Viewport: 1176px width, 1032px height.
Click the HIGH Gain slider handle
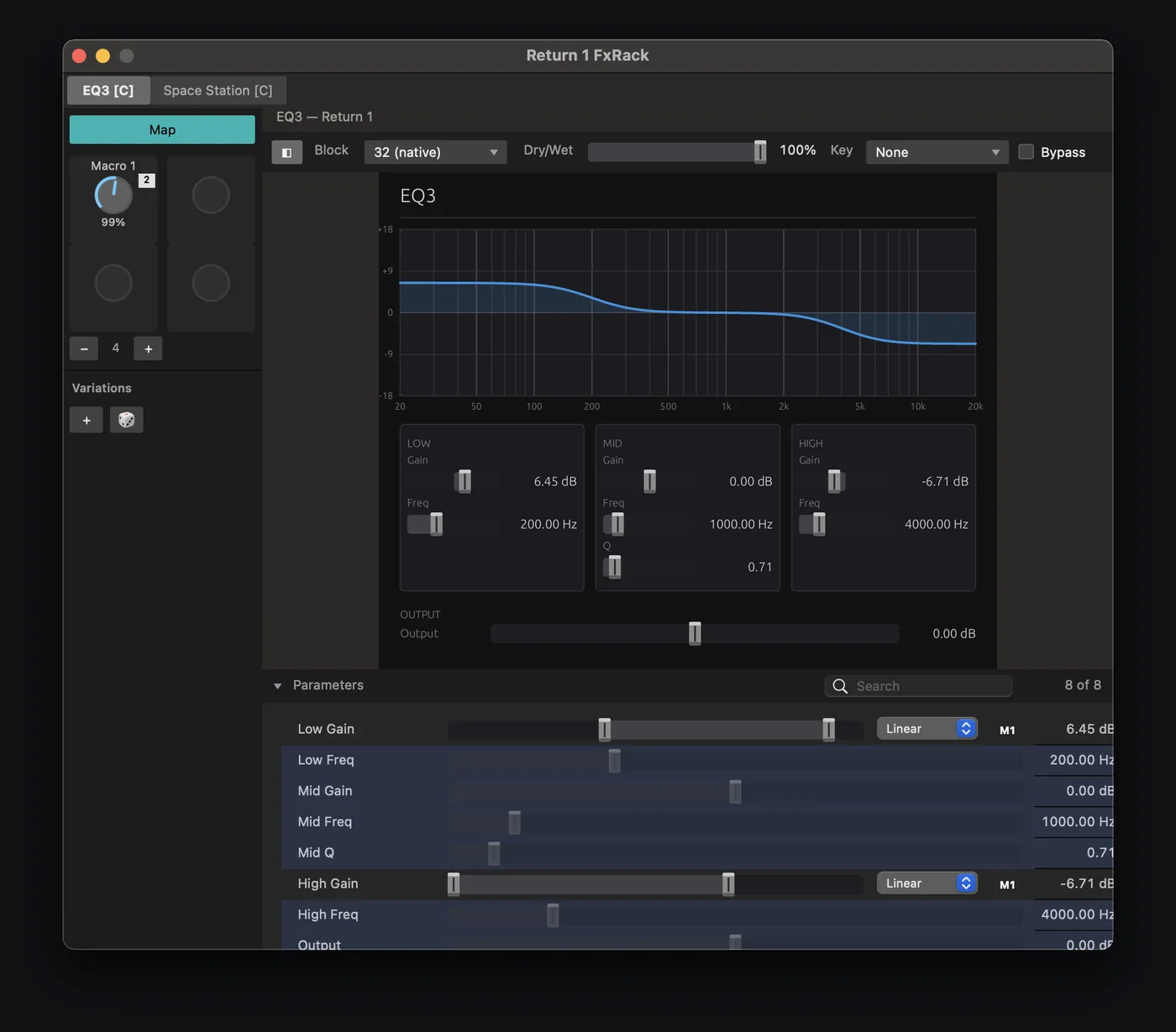pos(834,481)
